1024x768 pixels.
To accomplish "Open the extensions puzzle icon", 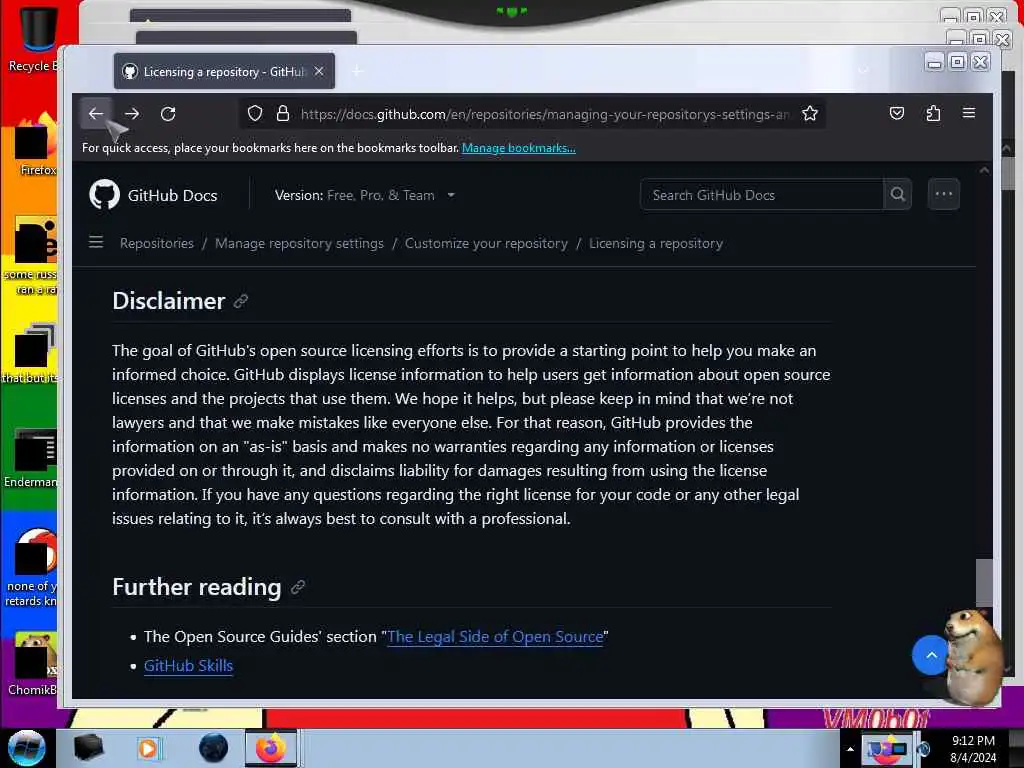I will [x=933, y=113].
